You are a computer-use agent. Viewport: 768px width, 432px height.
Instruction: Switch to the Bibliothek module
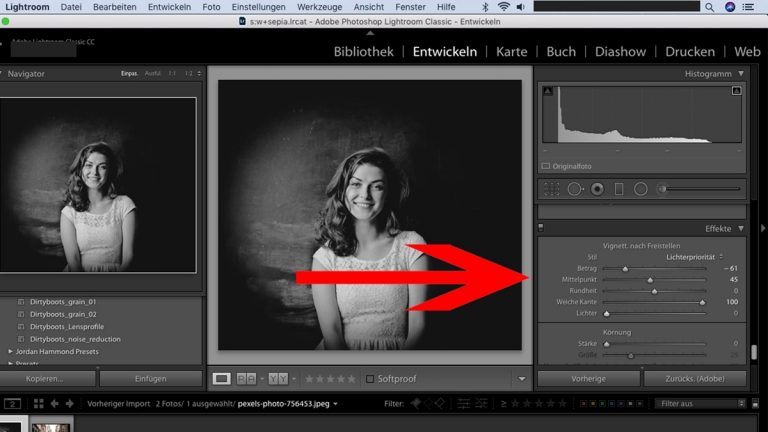[364, 51]
